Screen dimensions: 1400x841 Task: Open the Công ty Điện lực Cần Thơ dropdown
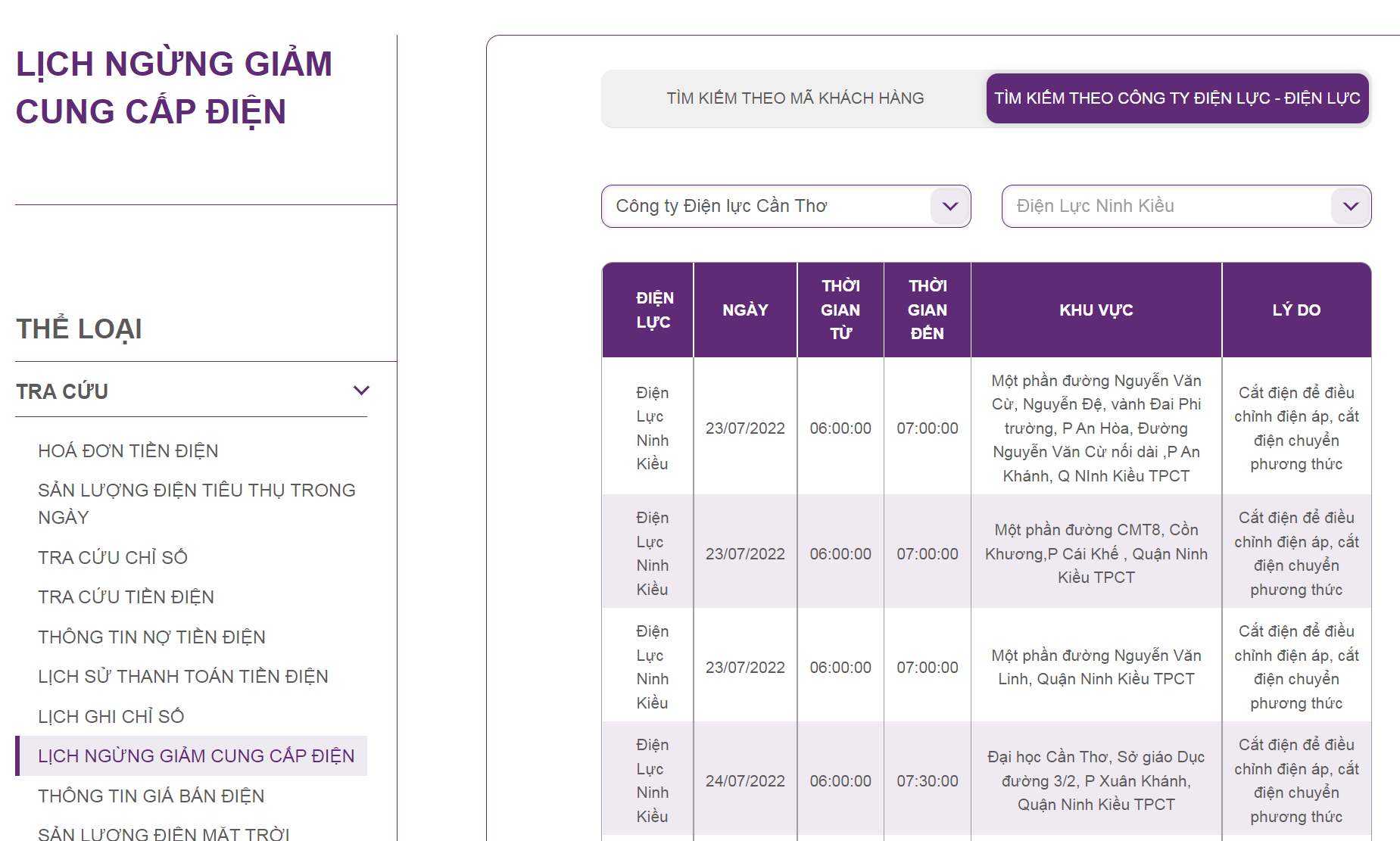[x=785, y=206]
